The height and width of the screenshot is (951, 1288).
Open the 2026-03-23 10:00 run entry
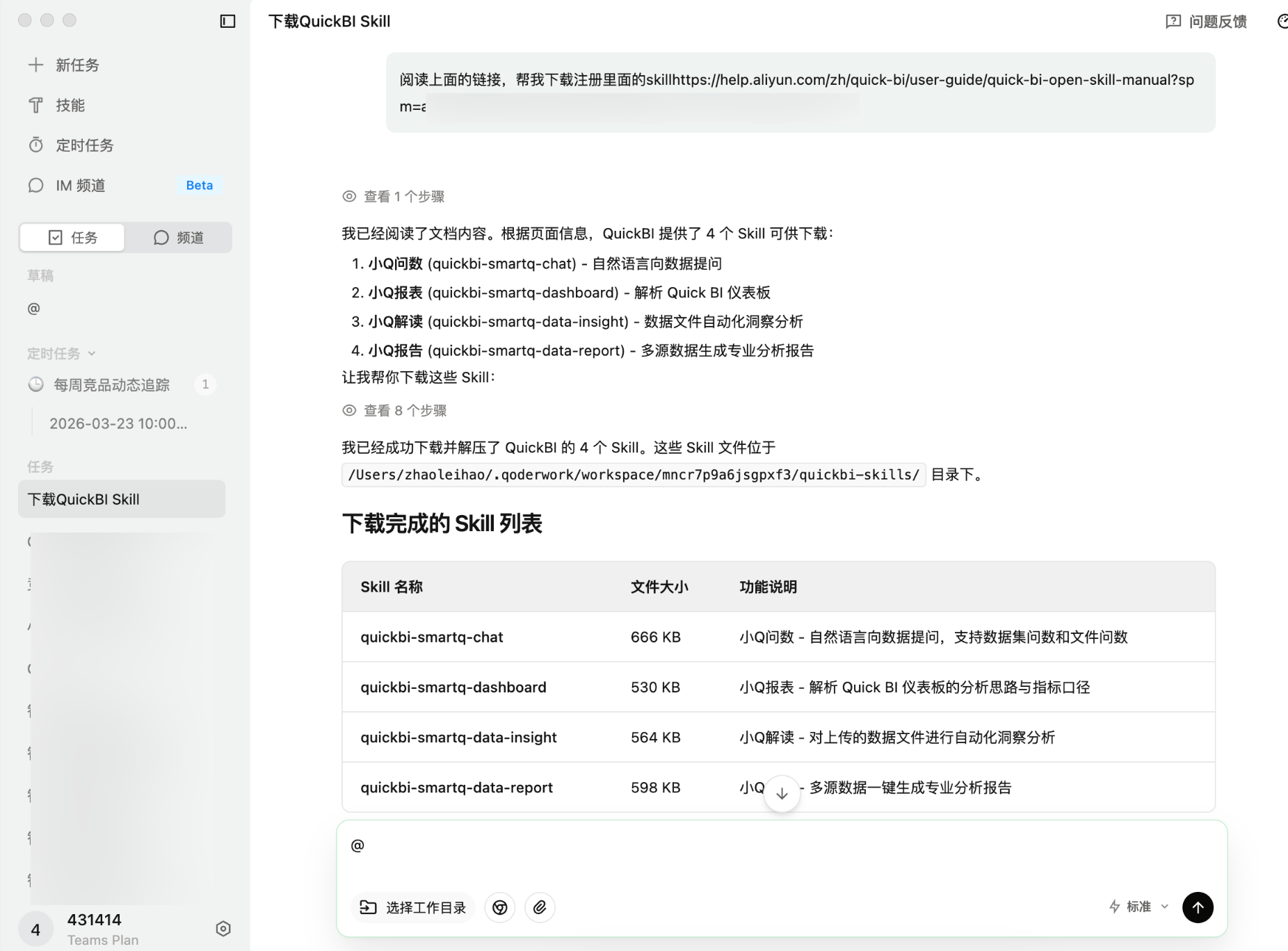pyautogui.click(x=118, y=424)
